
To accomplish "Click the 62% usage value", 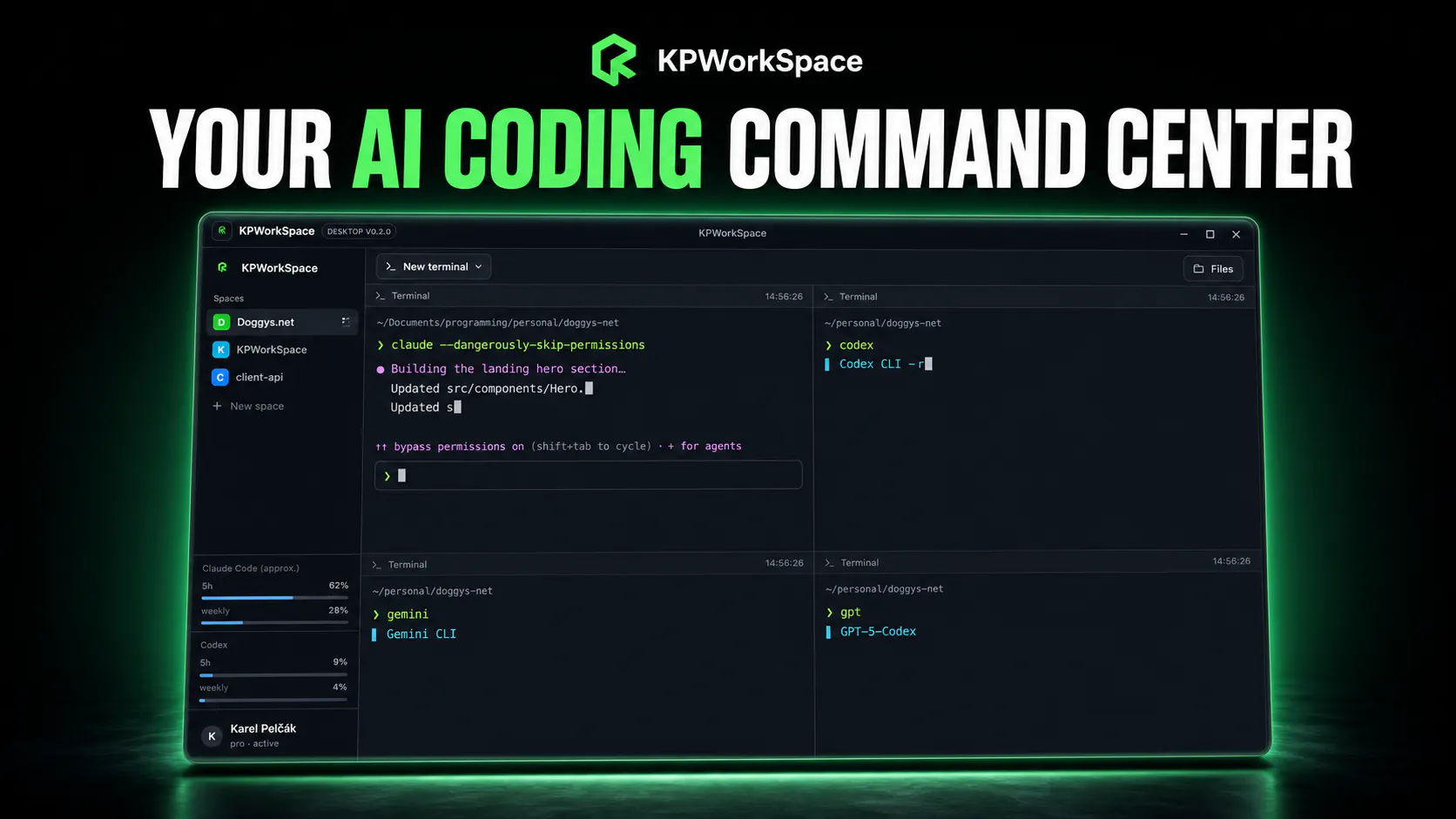I will click(339, 586).
